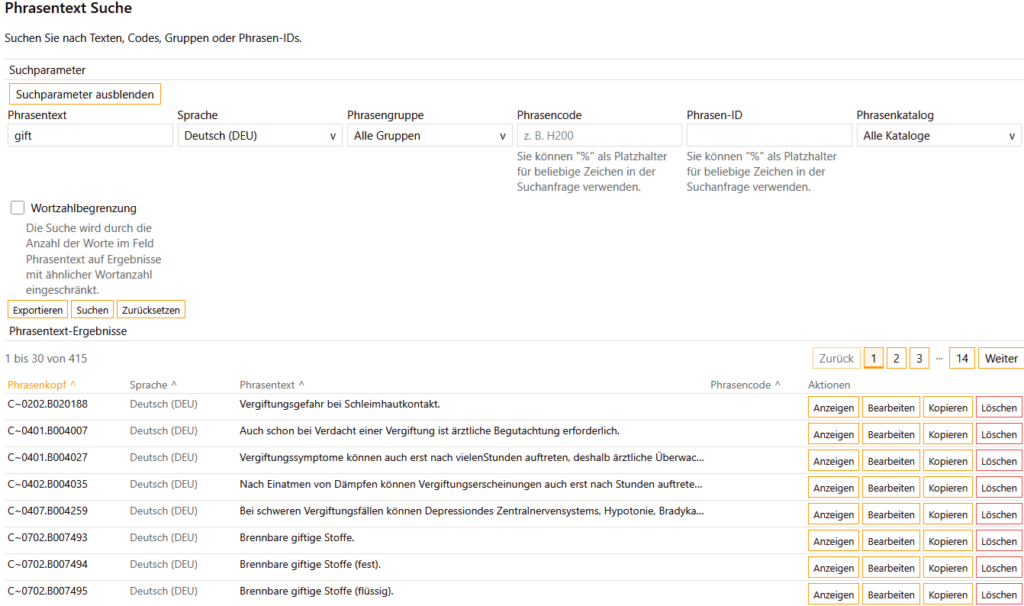Viewport: 1024px width, 606px height.
Task: Sort by Phrasenkopf column header
Action: click(42, 385)
